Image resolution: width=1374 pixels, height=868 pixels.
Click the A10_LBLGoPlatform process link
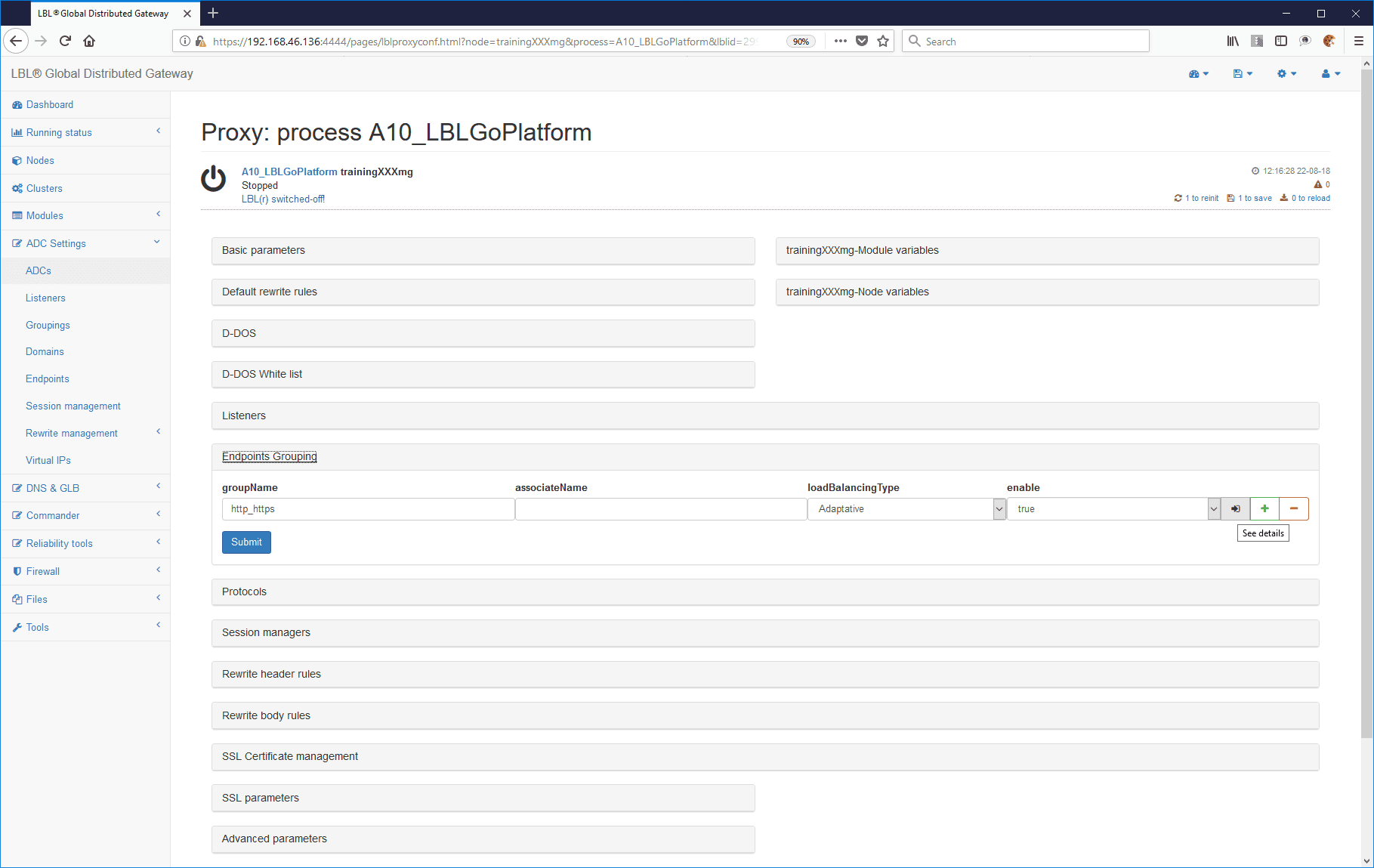pyautogui.click(x=289, y=172)
